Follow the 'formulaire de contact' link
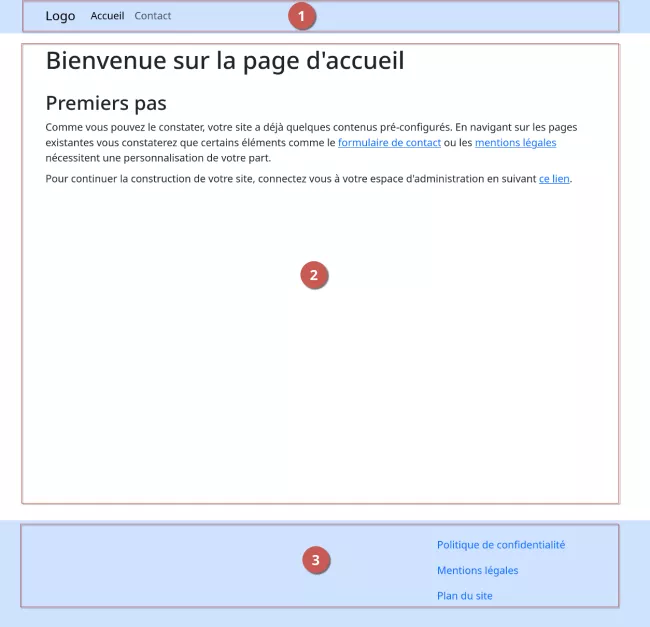650x627 pixels. [389, 143]
